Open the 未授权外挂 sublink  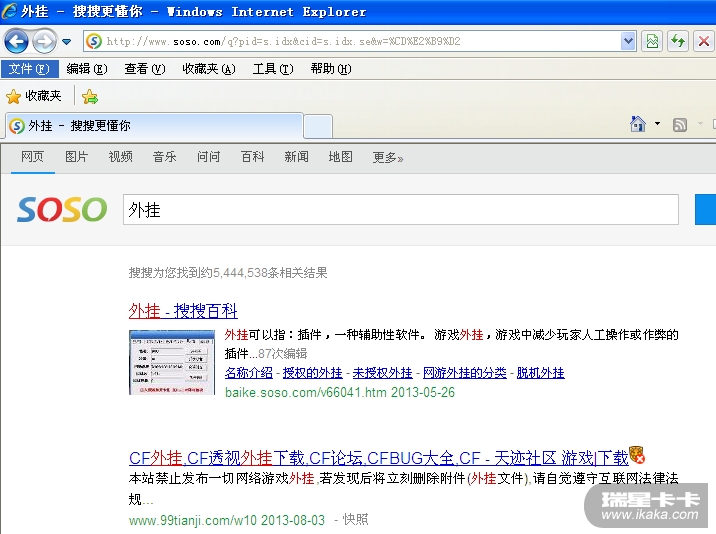coord(382,373)
